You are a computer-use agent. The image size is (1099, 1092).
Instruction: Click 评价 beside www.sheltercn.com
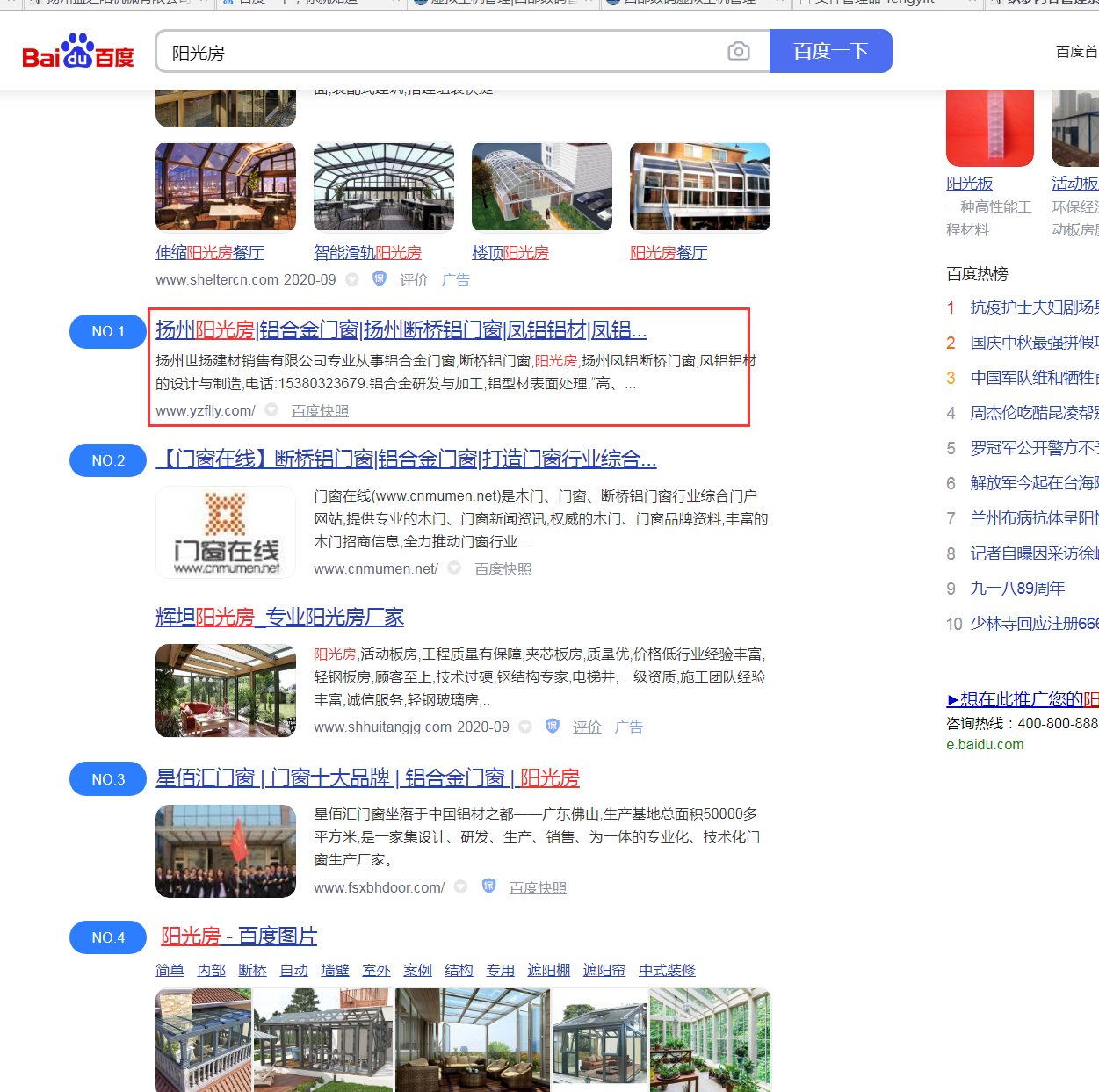click(414, 279)
